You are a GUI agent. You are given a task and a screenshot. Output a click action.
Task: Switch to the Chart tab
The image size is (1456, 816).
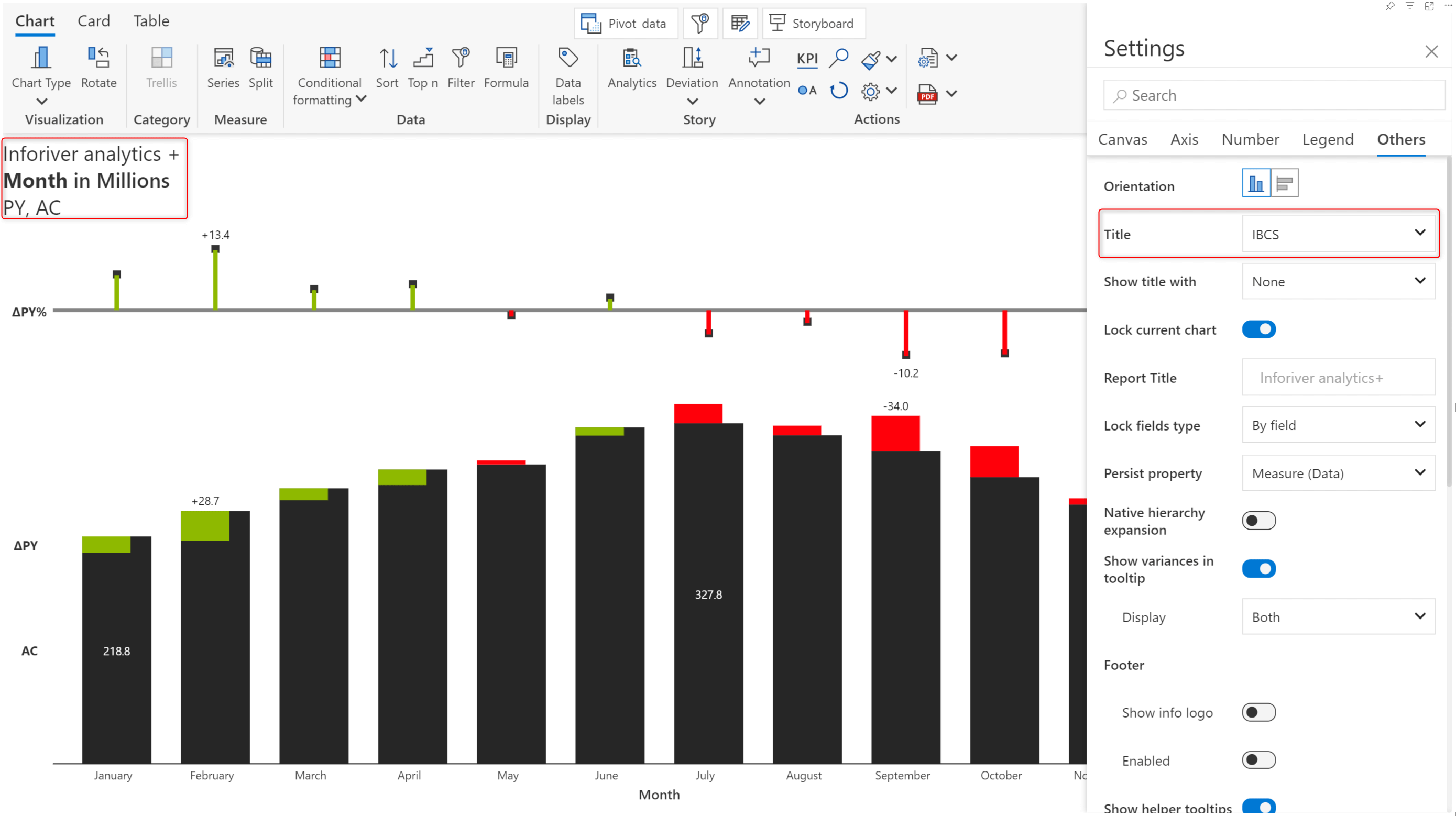coord(35,21)
